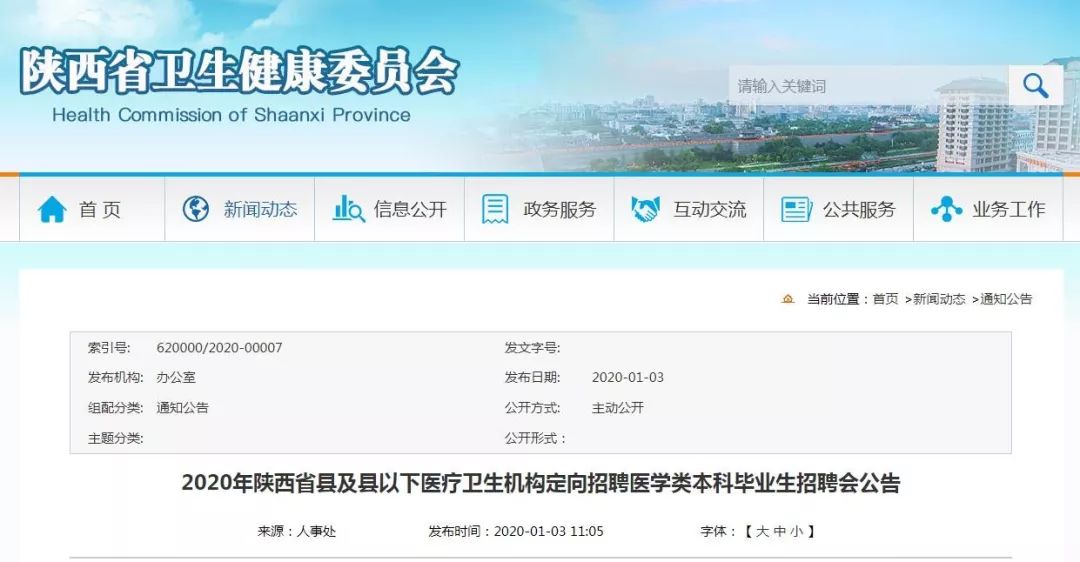The width and height of the screenshot is (1080, 562).
Task: Click the magnifier search icon
Action: (1035, 86)
